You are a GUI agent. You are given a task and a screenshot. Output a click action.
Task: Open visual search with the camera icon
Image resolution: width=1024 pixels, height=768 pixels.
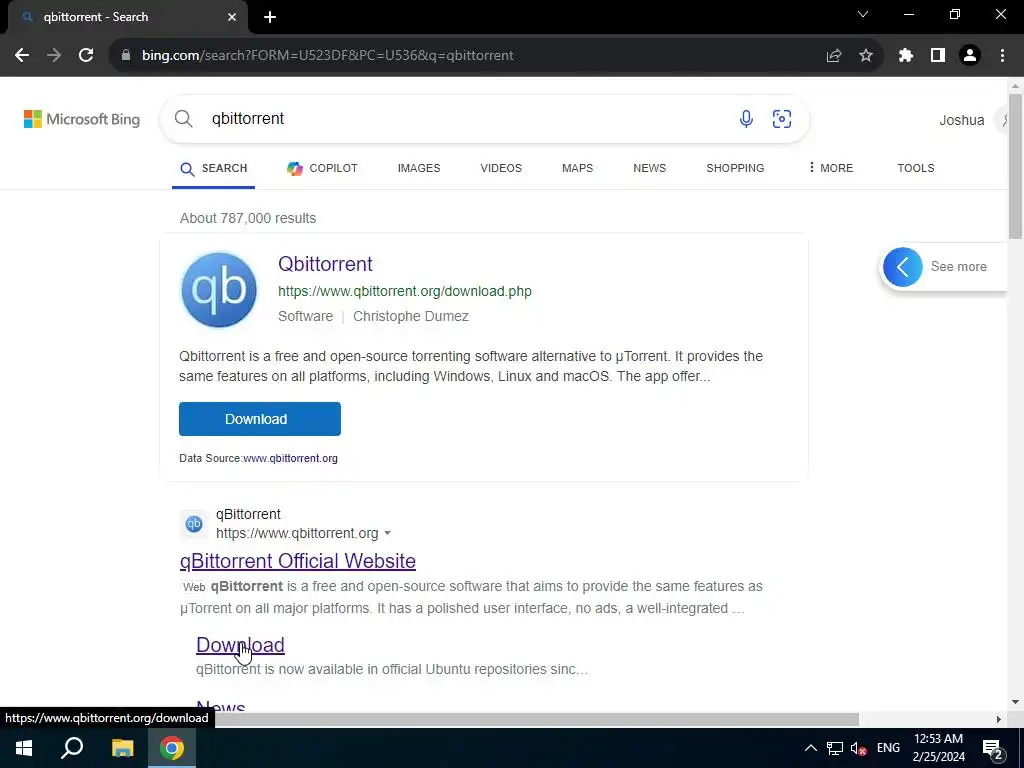pos(782,119)
